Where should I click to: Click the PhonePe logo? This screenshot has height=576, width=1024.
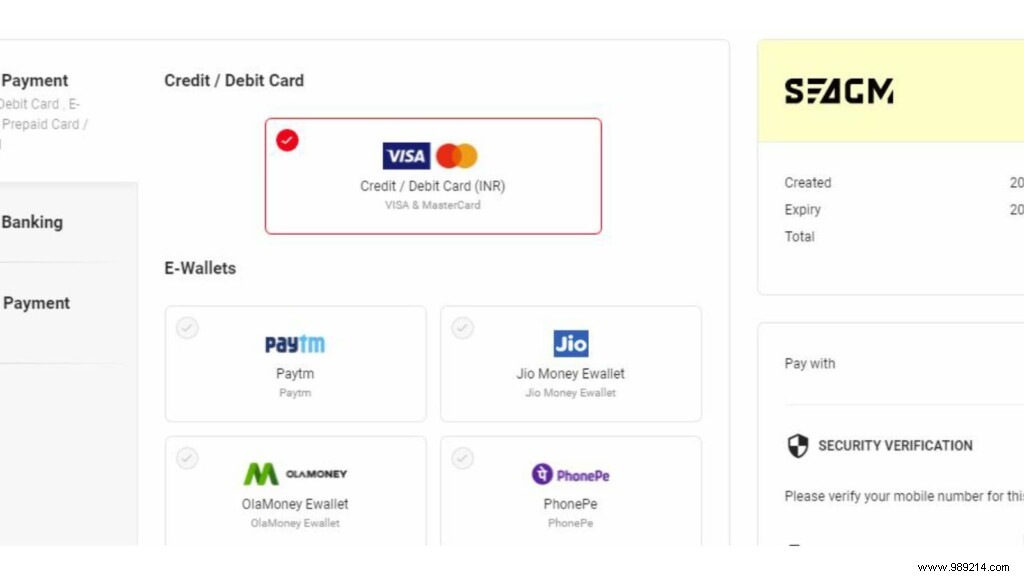pos(570,474)
